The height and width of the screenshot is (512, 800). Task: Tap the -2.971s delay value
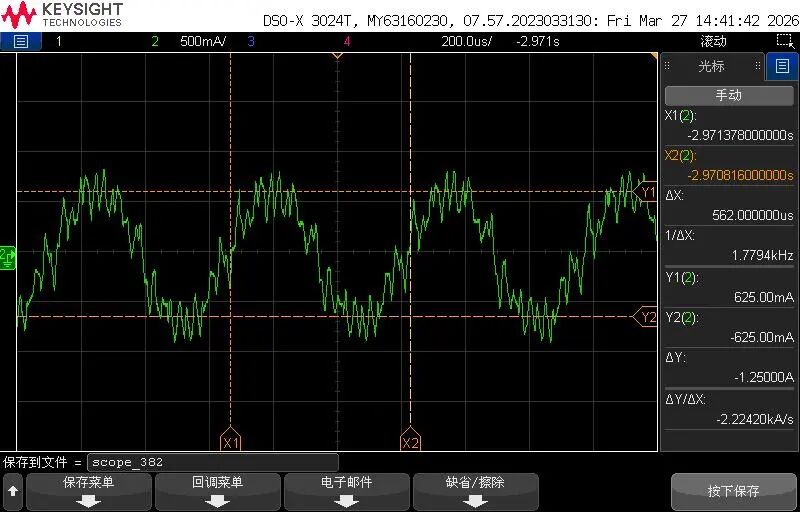(x=537, y=41)
